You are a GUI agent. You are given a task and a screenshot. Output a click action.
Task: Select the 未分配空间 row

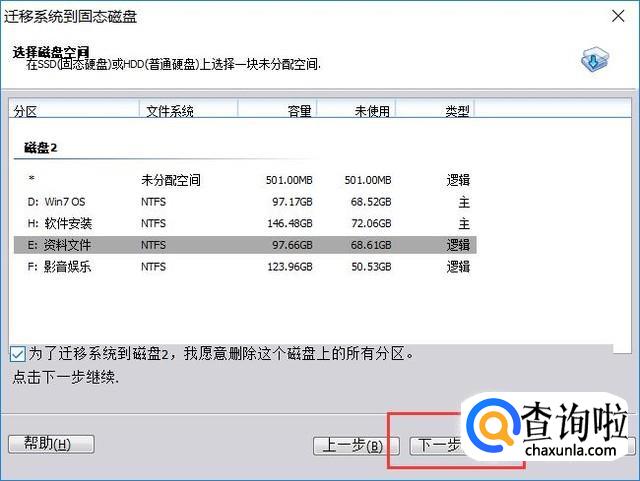[245, 180]
